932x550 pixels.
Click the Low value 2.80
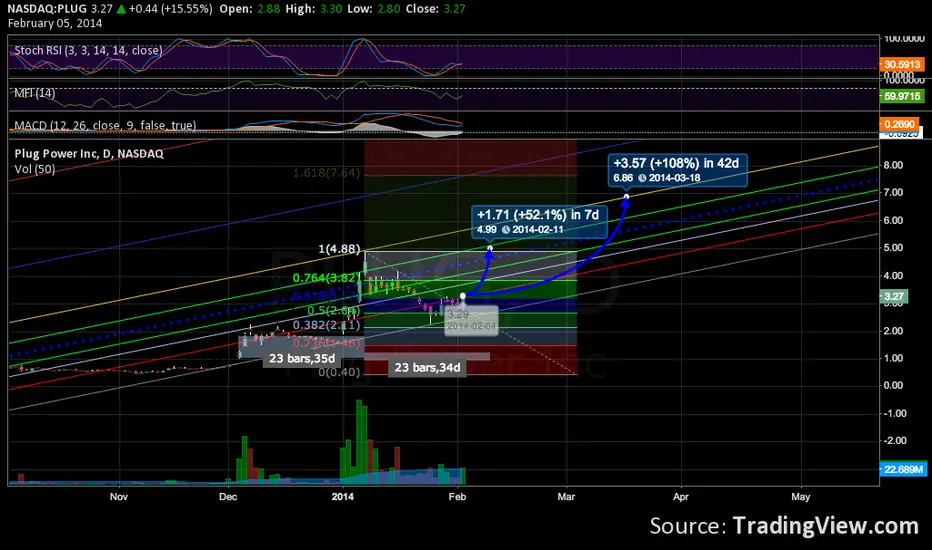pyautogui.click(x=389, y=9)
